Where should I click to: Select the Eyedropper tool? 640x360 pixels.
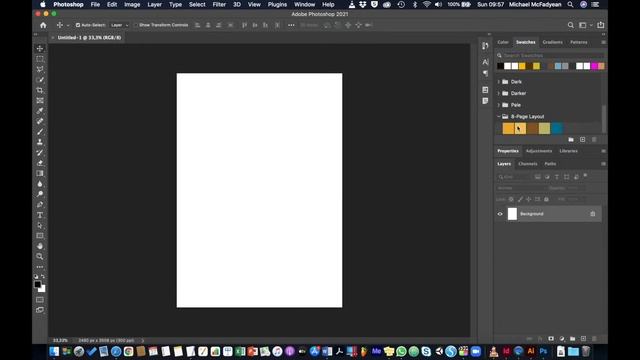(x=40, y=111)
